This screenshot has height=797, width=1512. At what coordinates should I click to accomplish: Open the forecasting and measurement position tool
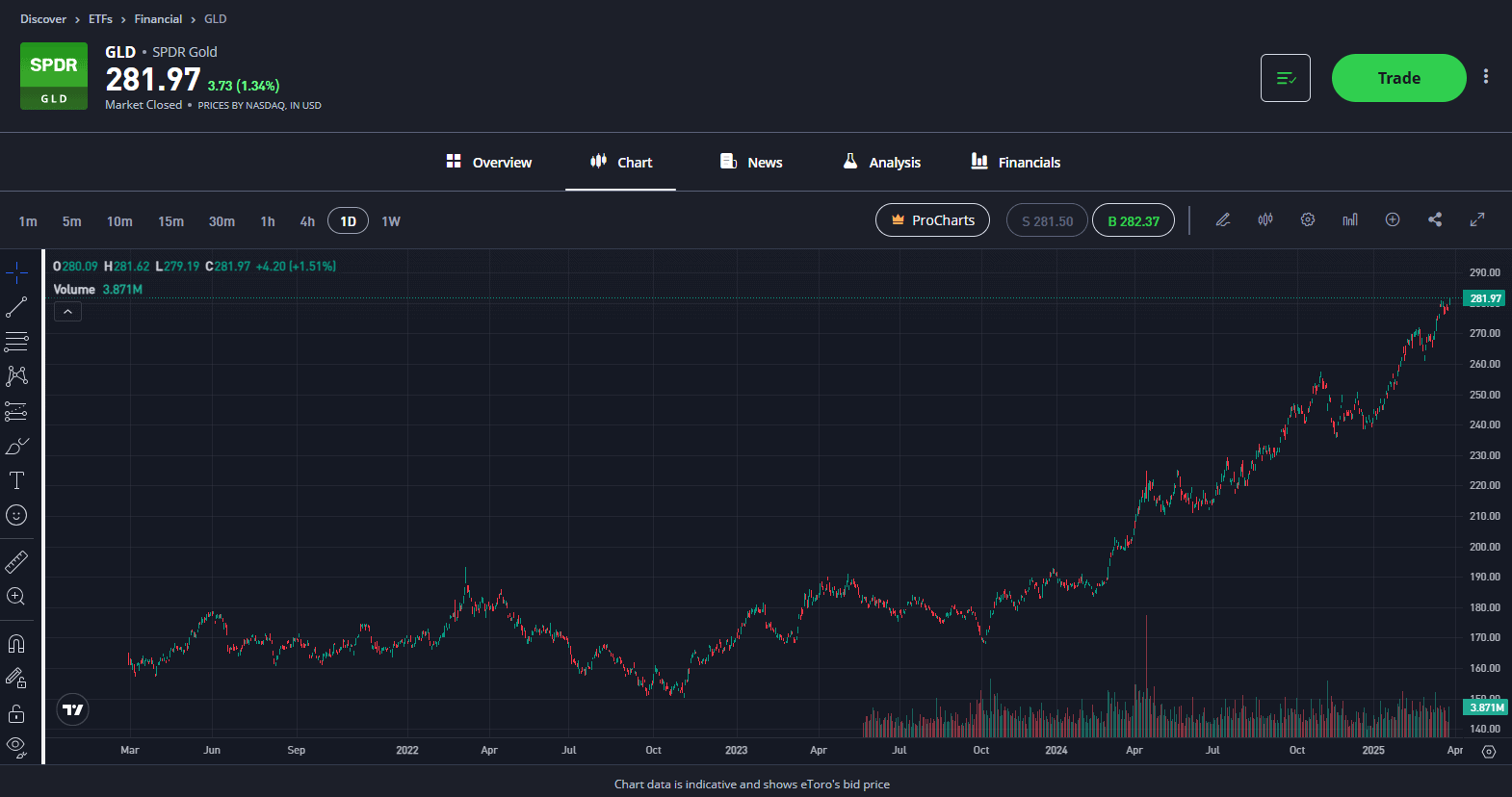pos(16,411)
